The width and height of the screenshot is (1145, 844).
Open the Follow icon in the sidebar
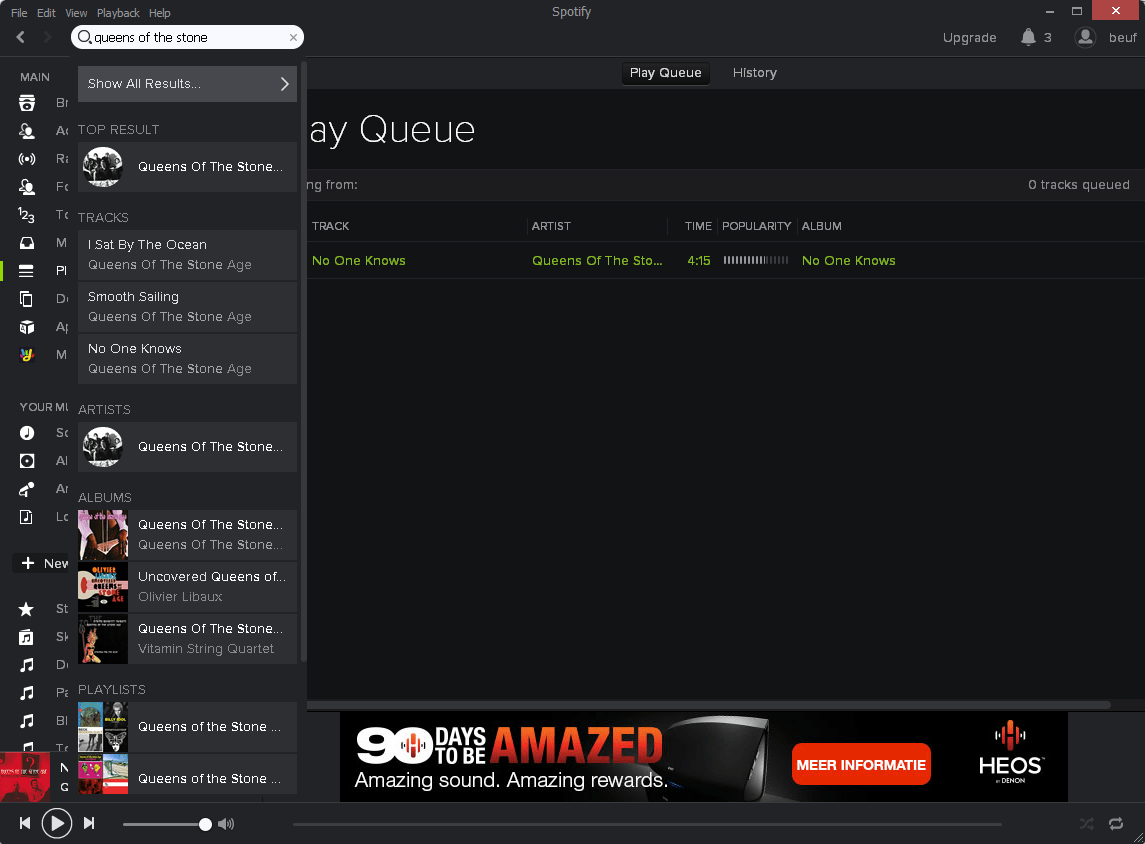tap(27, 187)
